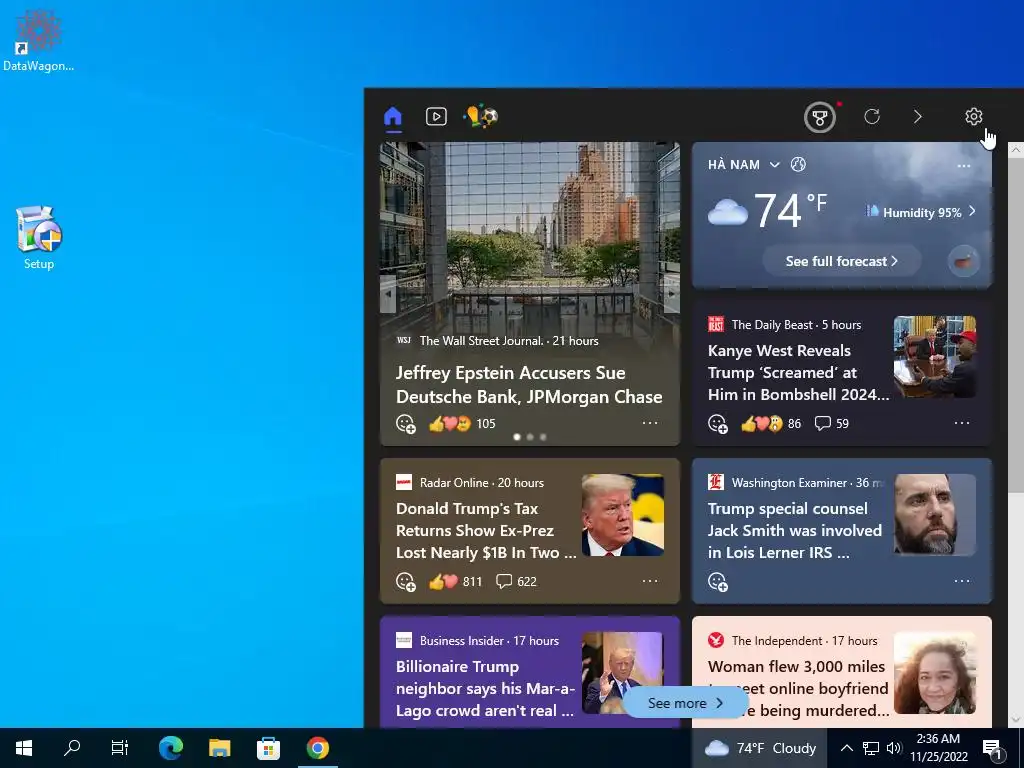Click The Wall Street Journal source label
This screenshot has width=1024, height=768.
(x=482, y=341)
